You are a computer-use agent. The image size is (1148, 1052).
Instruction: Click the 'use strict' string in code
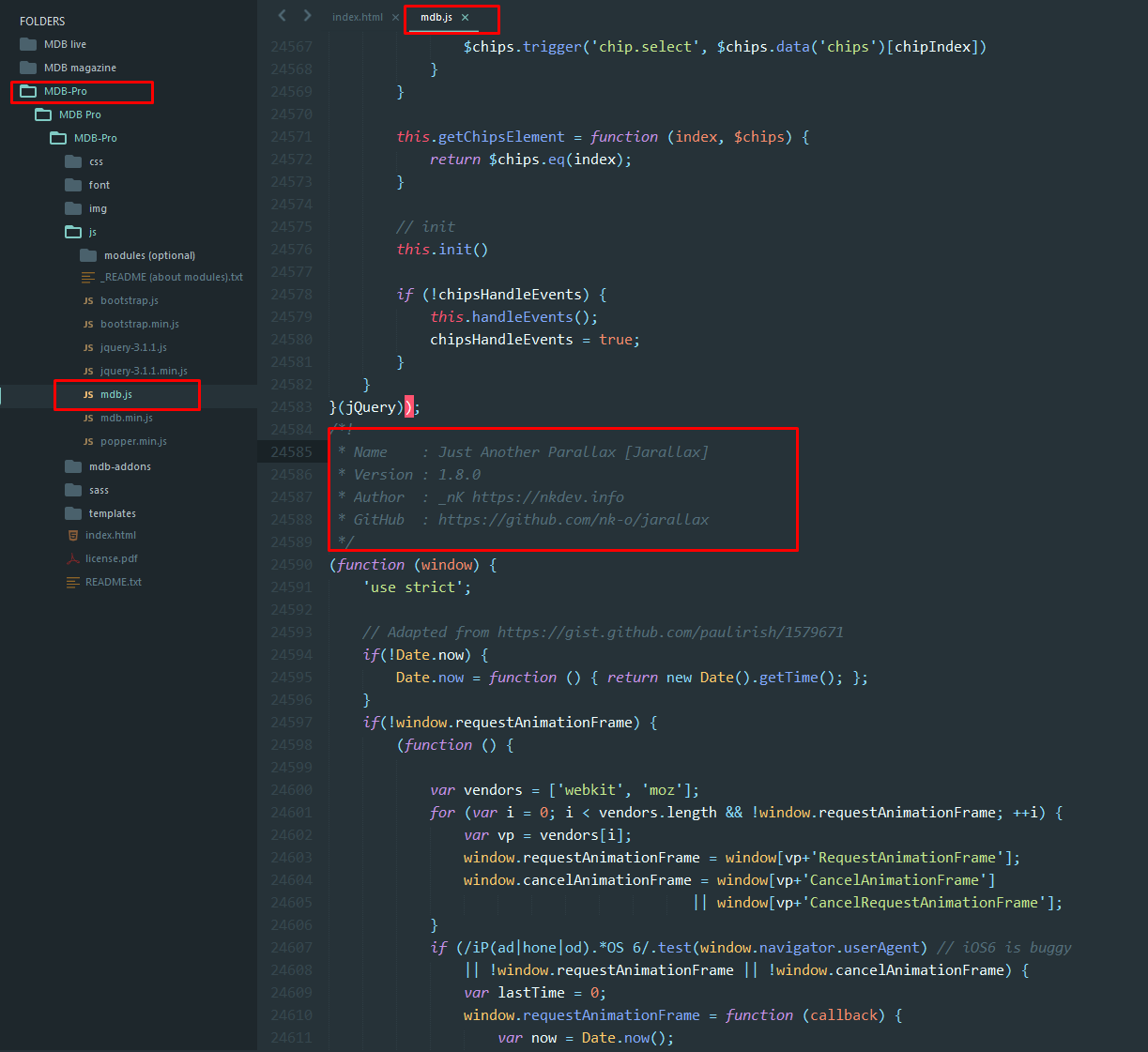413,587
